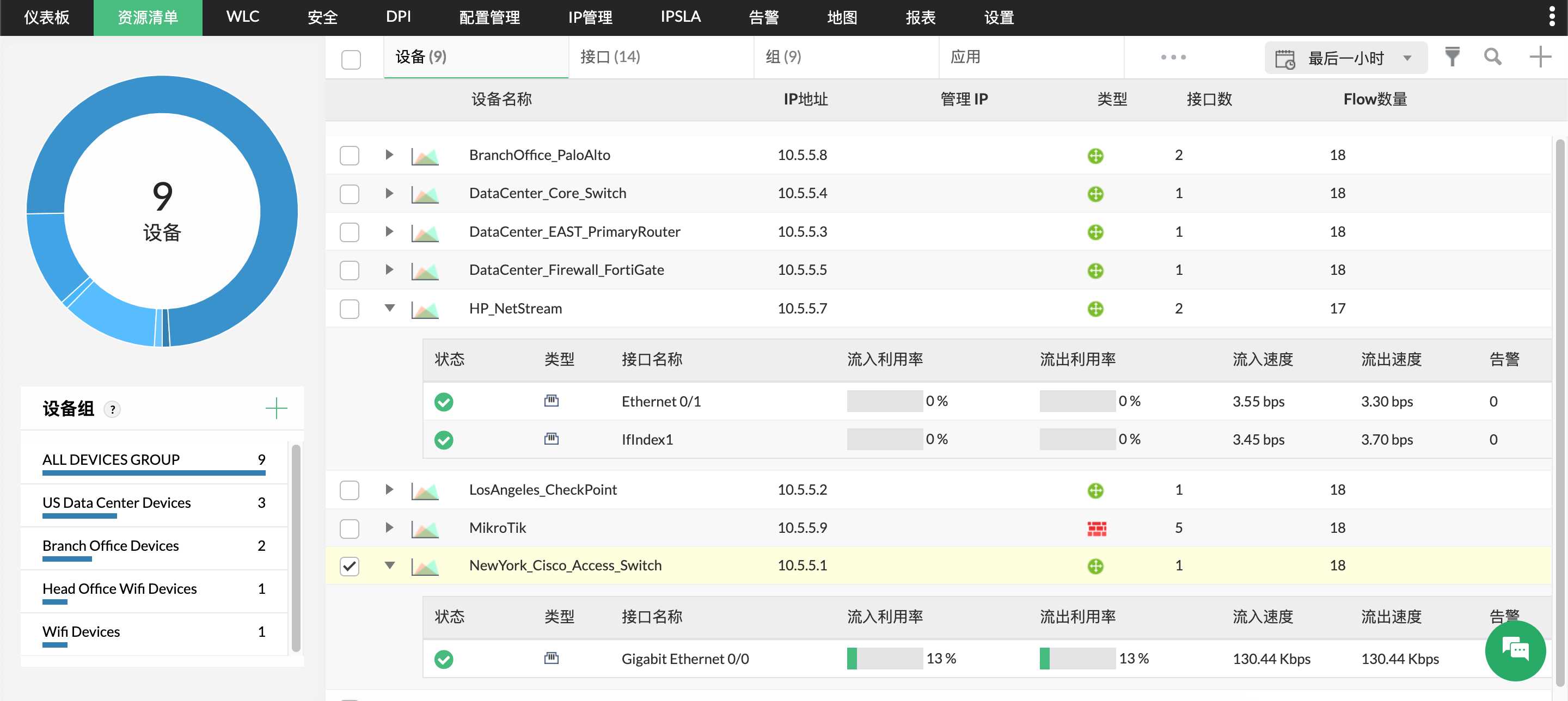This screenshot has width=1568, height=701.
Task: Open traffic graph icon for MikroTik
Action: click(x=425, y=529)
